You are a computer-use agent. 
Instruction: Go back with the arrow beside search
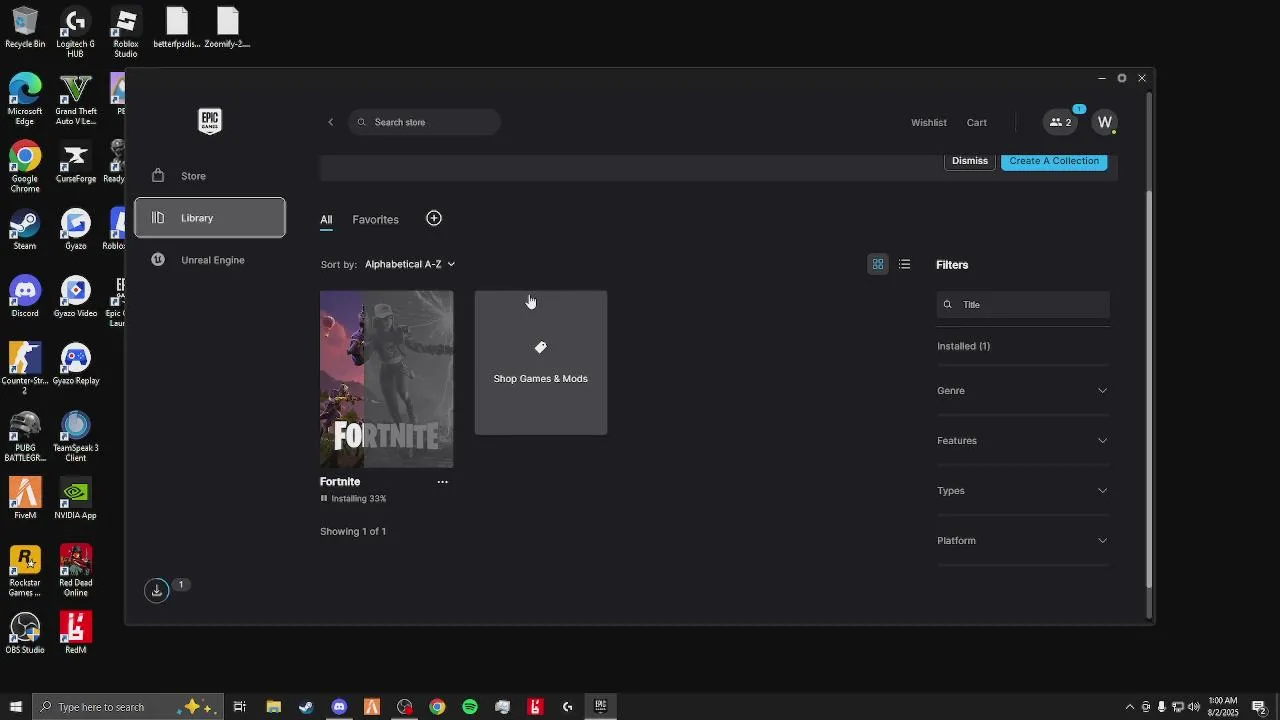(x=331, y=122)
